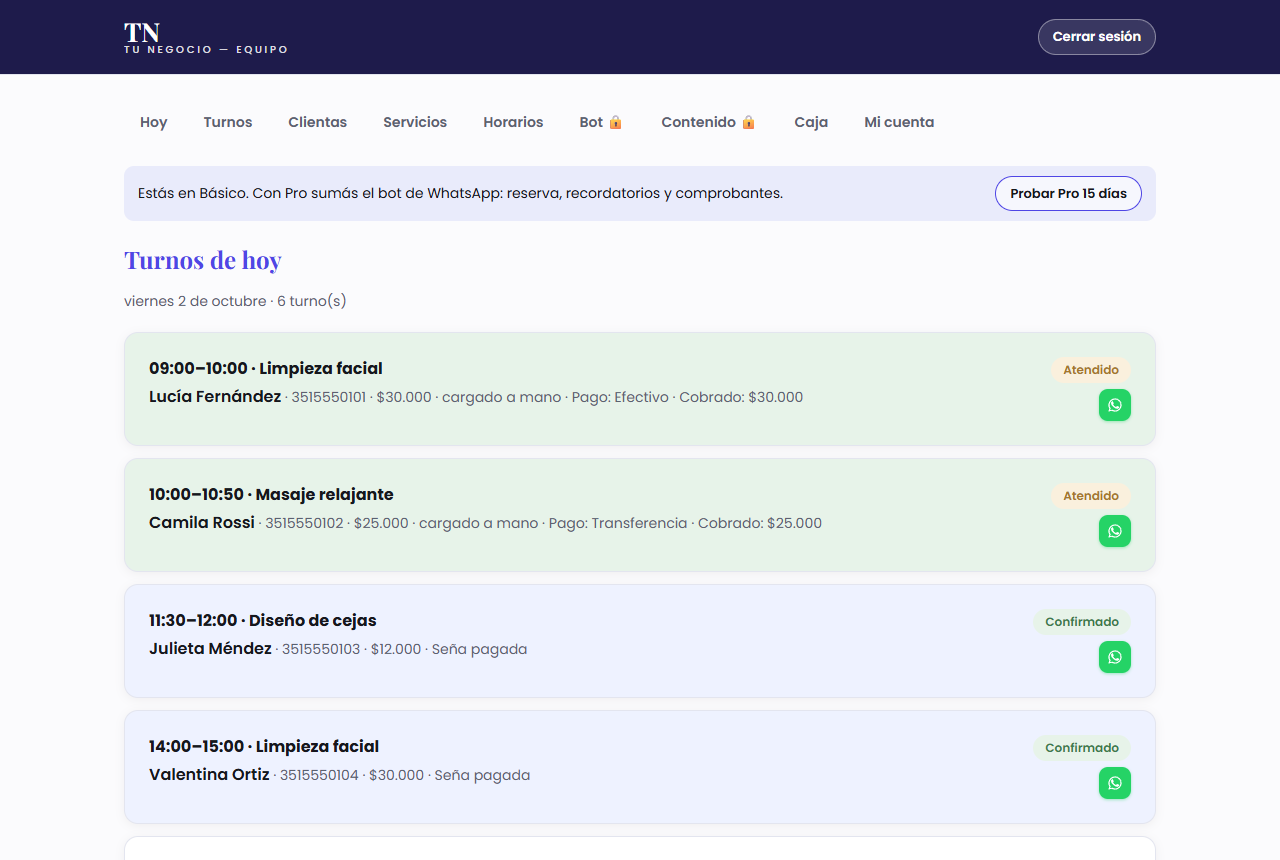Click Confirmado badge on Valentina Ortiz's turno

pos(1082,748)
